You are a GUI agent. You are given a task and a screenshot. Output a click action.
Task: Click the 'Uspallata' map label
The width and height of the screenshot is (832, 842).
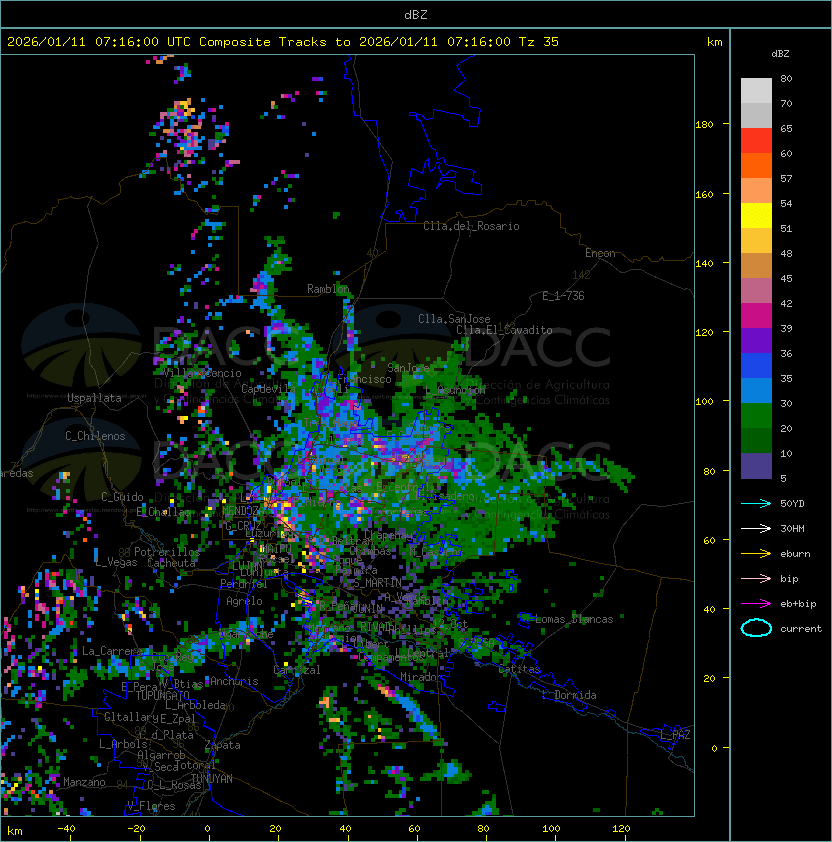94,398
